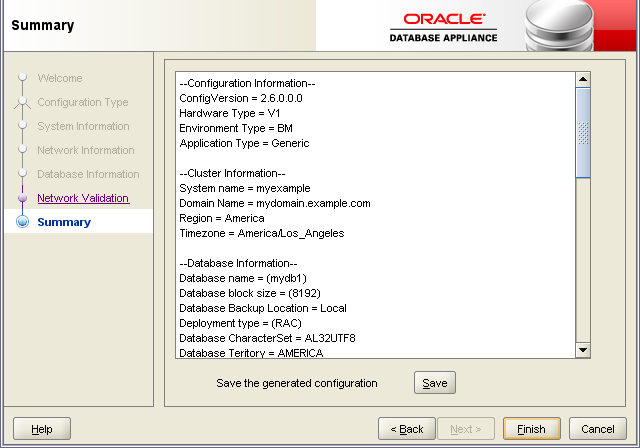Click 'Database CharacterSet = AL32UTF8' line

[x=267, y=338]
